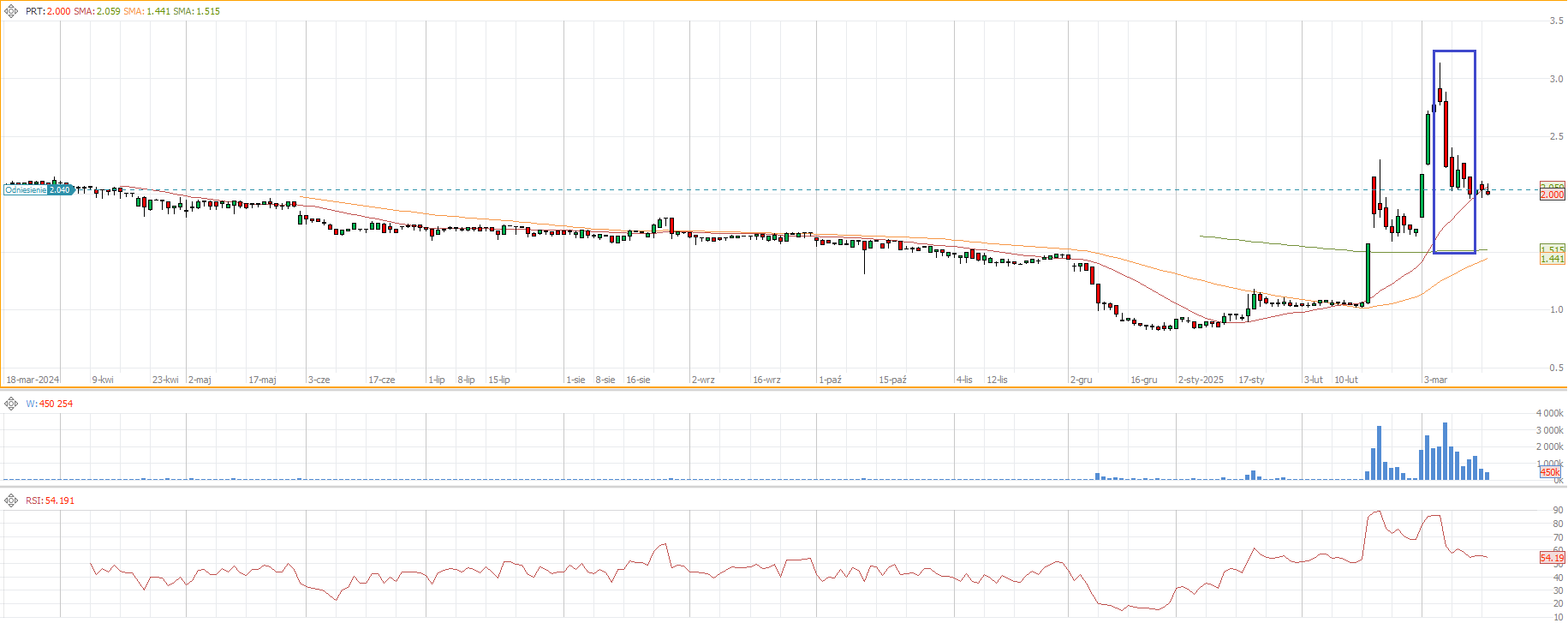The height and width of the screenshot is (623, 1568).
Task: Select the RSI: 54.191 indicator legend
Action: (50, 500)
